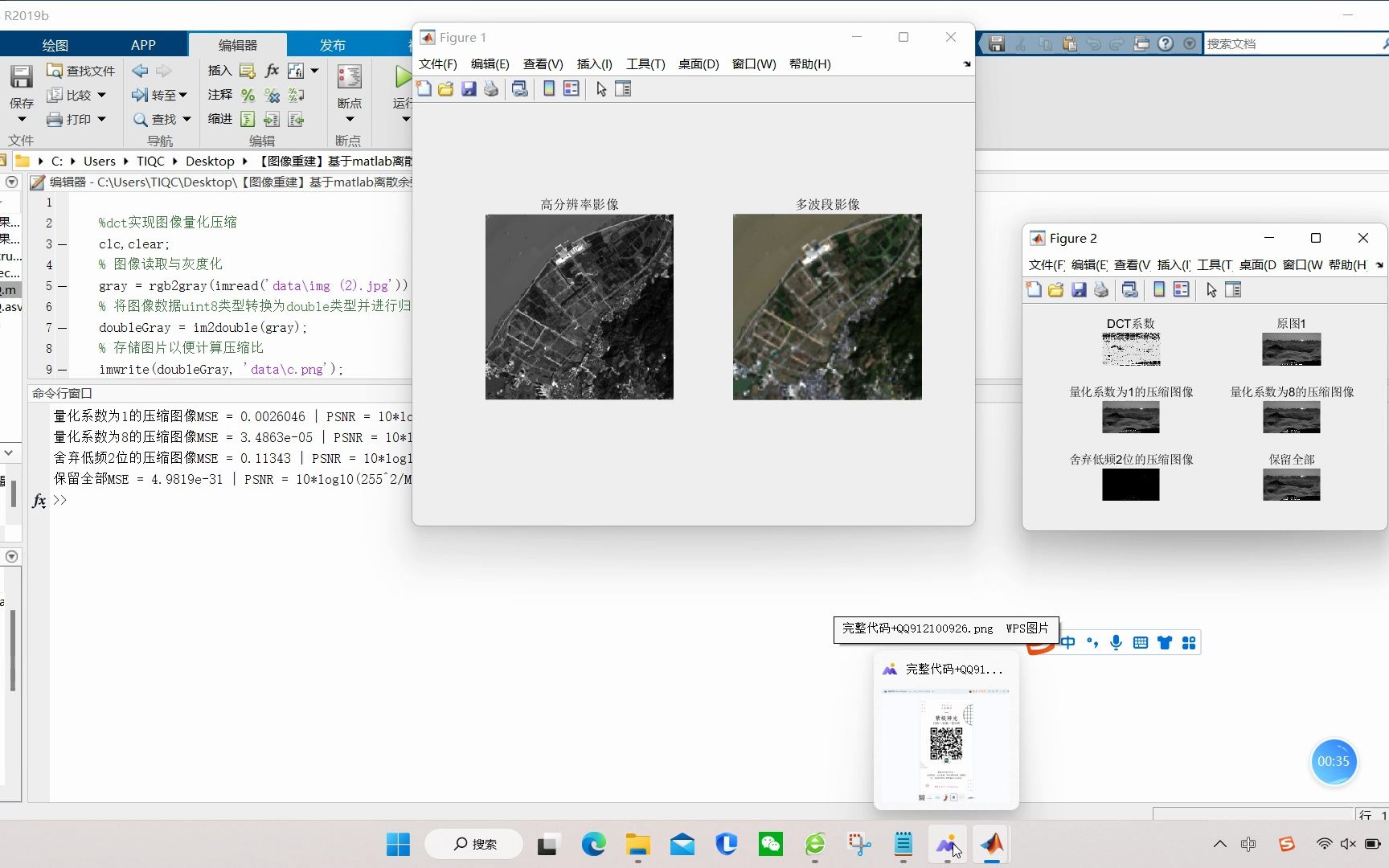Switch to the 发布 (Publish) ribbon tab
This screenshot has width=1389, height=868.
tap(332, 45)
